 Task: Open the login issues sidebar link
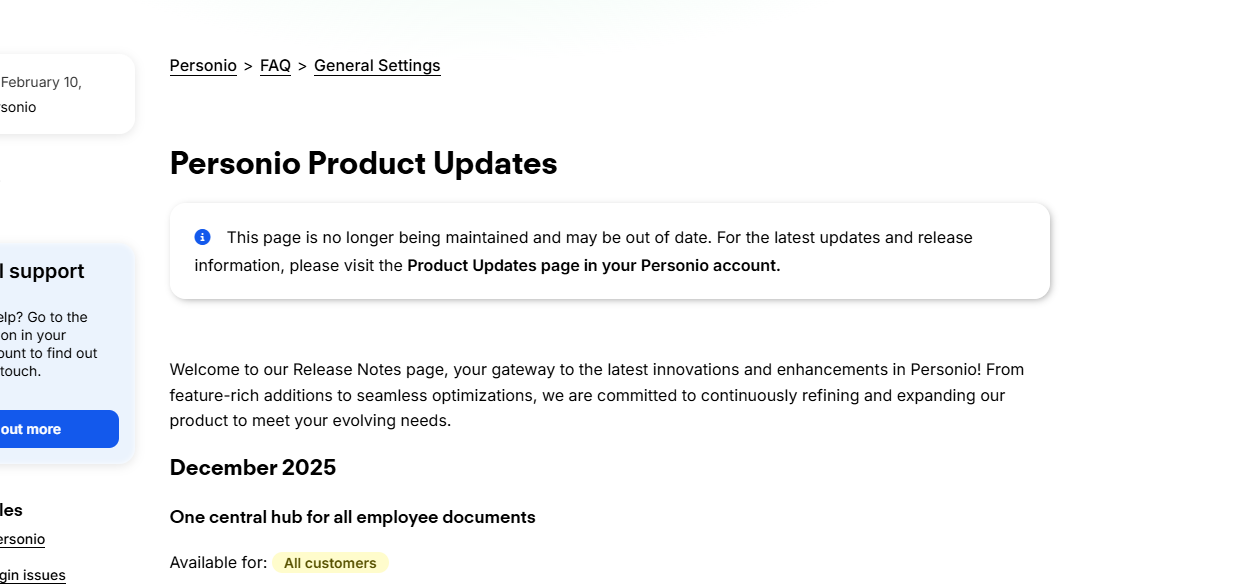(32, 575)
